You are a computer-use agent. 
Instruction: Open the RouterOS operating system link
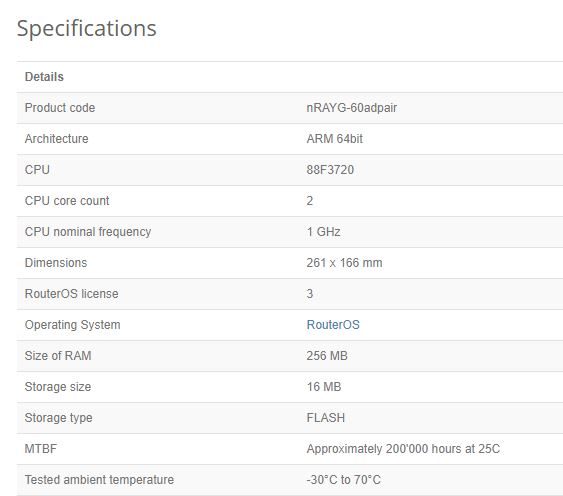(x=333, y=325)
